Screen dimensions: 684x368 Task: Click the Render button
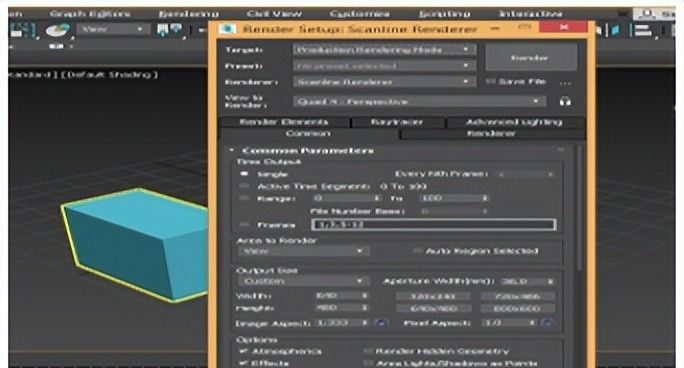531,58
